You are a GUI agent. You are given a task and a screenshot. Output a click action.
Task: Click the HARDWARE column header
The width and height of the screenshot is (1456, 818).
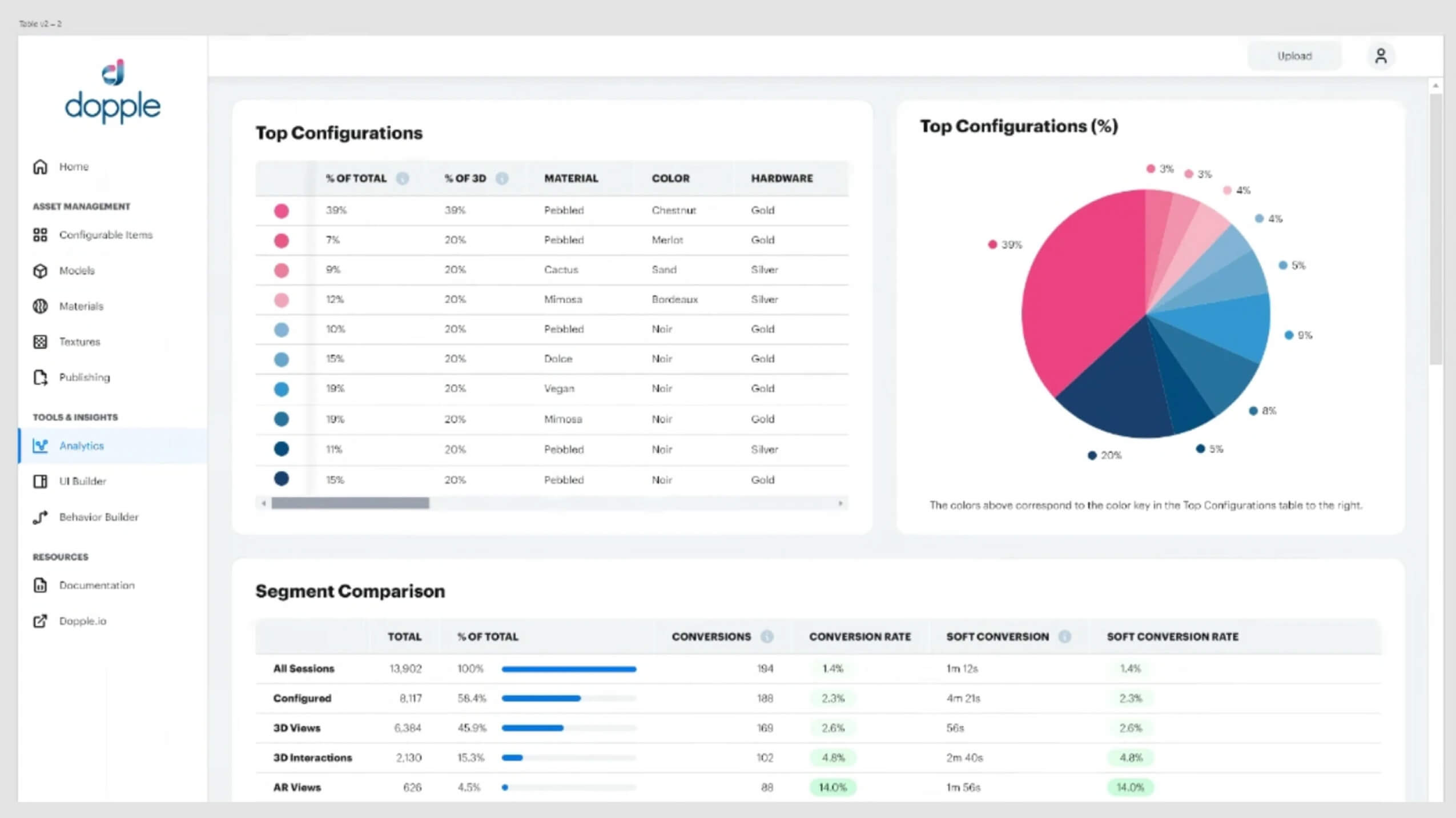click(782, 178)
